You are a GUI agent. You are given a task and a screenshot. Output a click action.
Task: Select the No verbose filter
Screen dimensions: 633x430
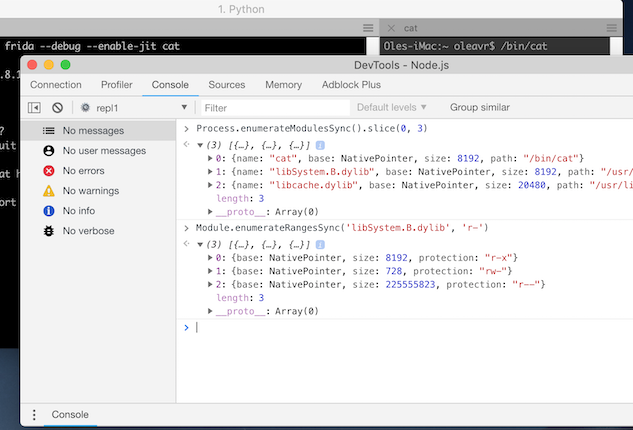[98, 231]
